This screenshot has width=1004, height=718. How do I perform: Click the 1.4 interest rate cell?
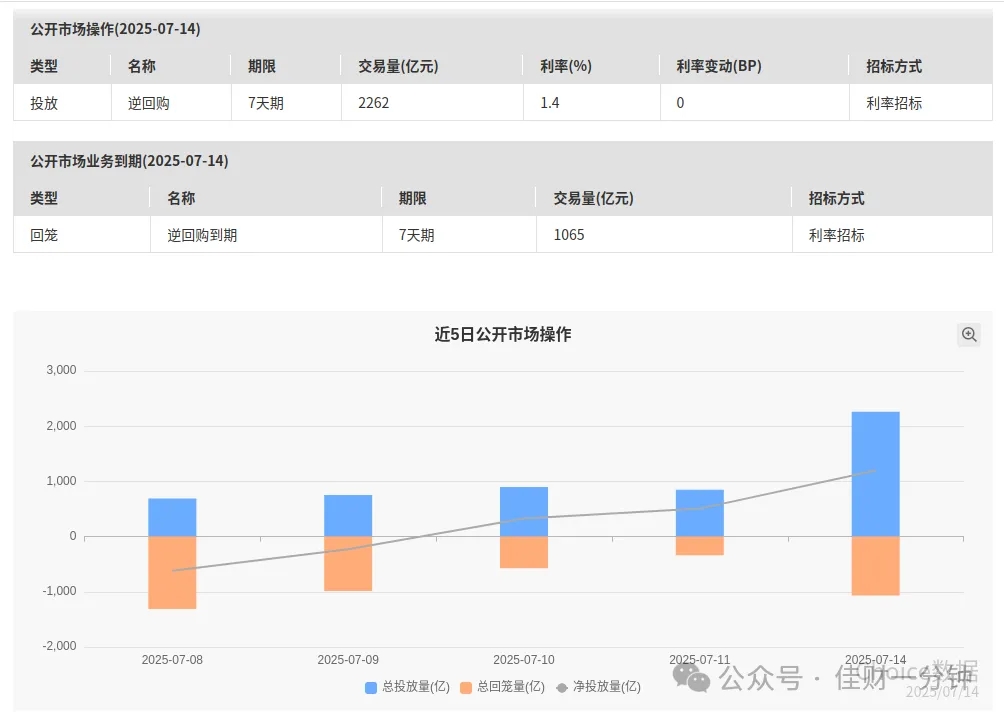pyautogui.click(x=592, y=102)
